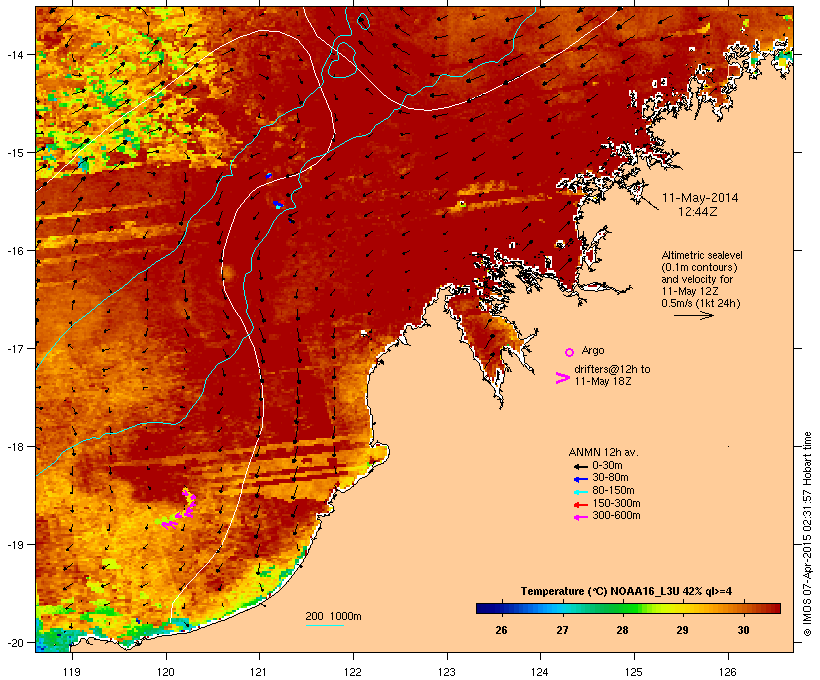820x680 pixels.
Task: Click the '0.5m/s (1kt 24h)' label
Action: coord(701,303)
